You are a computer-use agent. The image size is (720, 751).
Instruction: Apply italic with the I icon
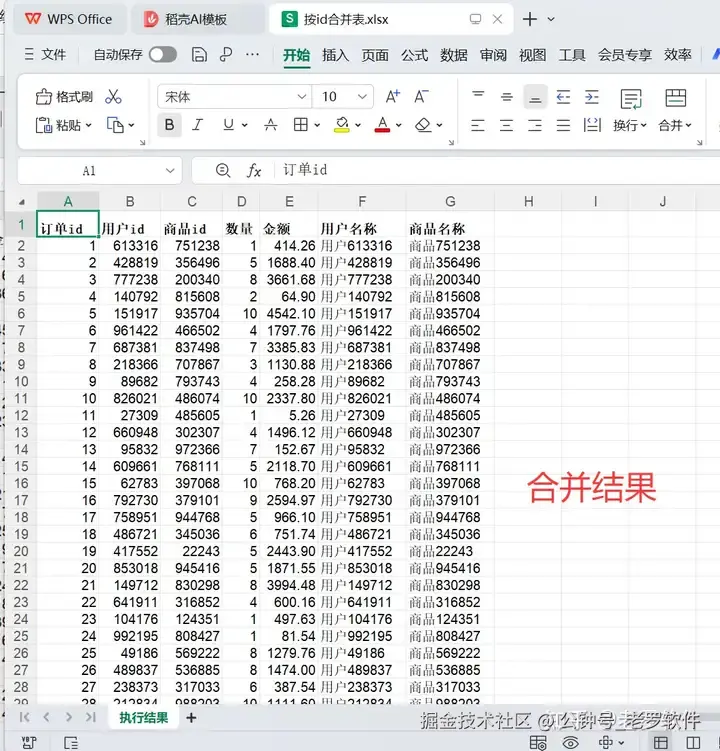(197, 125)
